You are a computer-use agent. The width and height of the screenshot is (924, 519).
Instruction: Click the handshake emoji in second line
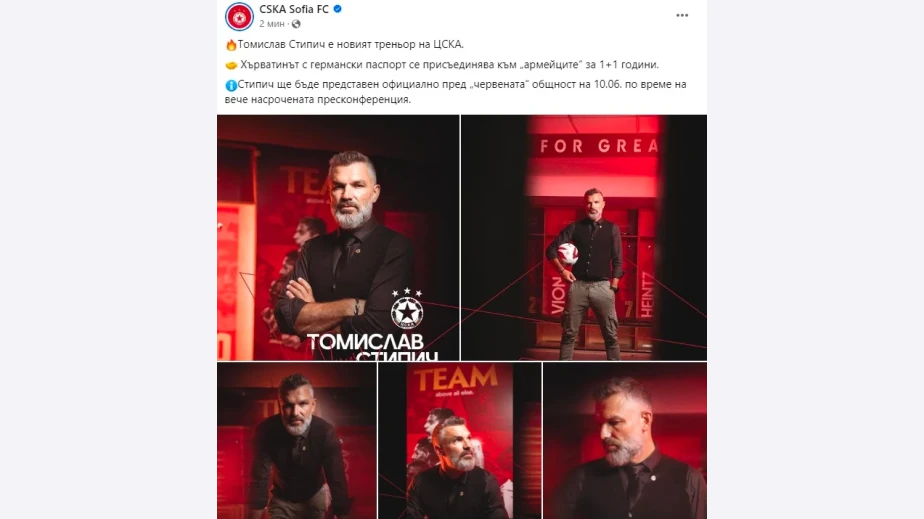(x=232, y=65)
